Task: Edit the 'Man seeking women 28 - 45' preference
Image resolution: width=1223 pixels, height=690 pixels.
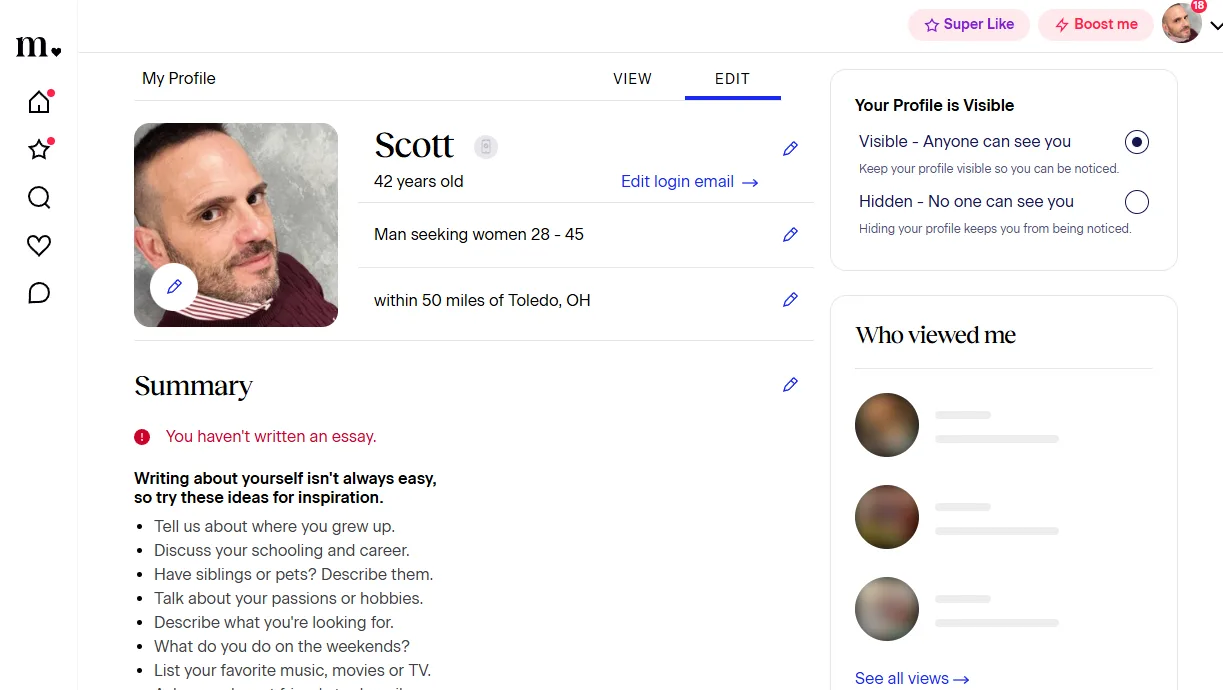Action: pyautogui.click(x=790, y=235)
